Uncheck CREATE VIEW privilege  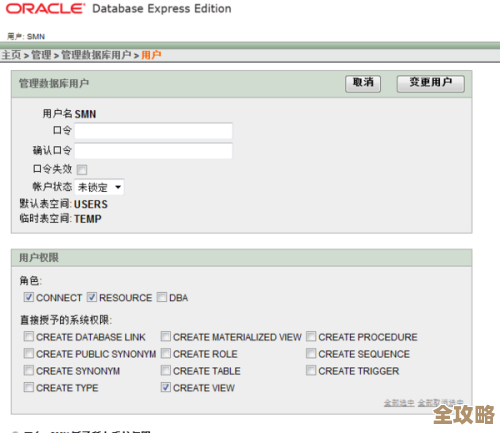point(166,387)
